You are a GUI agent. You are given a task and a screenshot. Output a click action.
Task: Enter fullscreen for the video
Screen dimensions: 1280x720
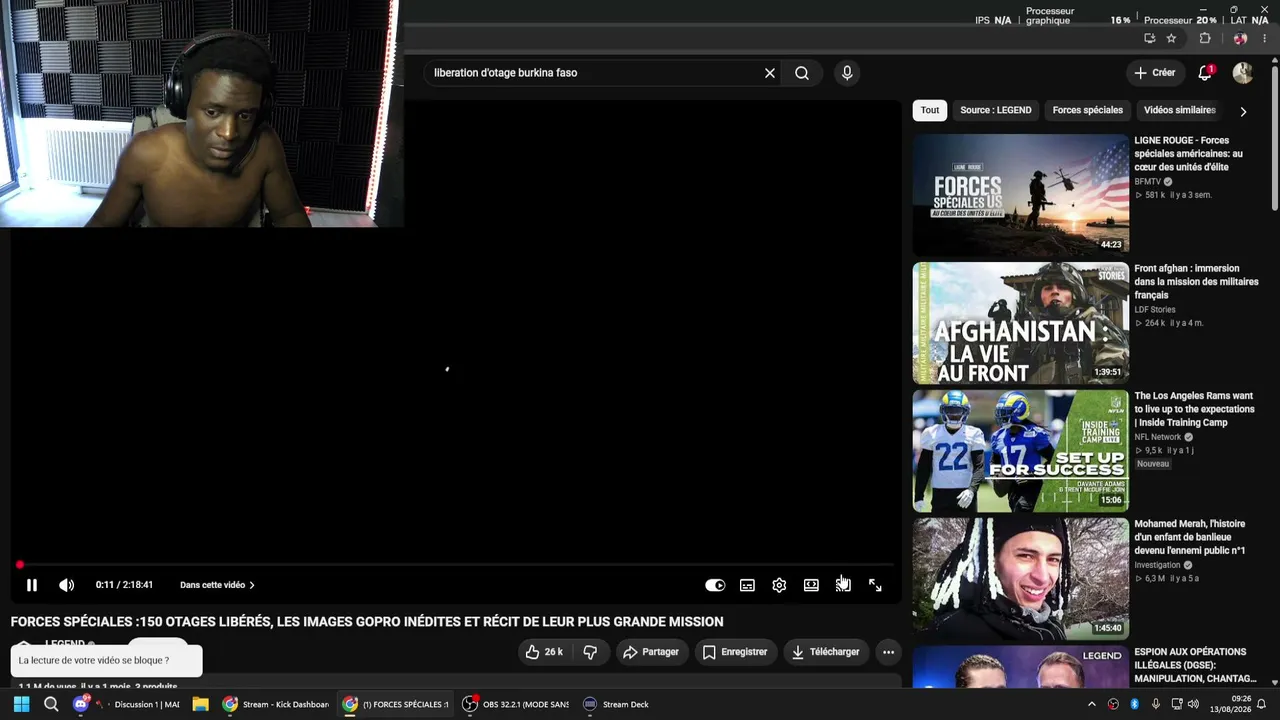(875, 585)
